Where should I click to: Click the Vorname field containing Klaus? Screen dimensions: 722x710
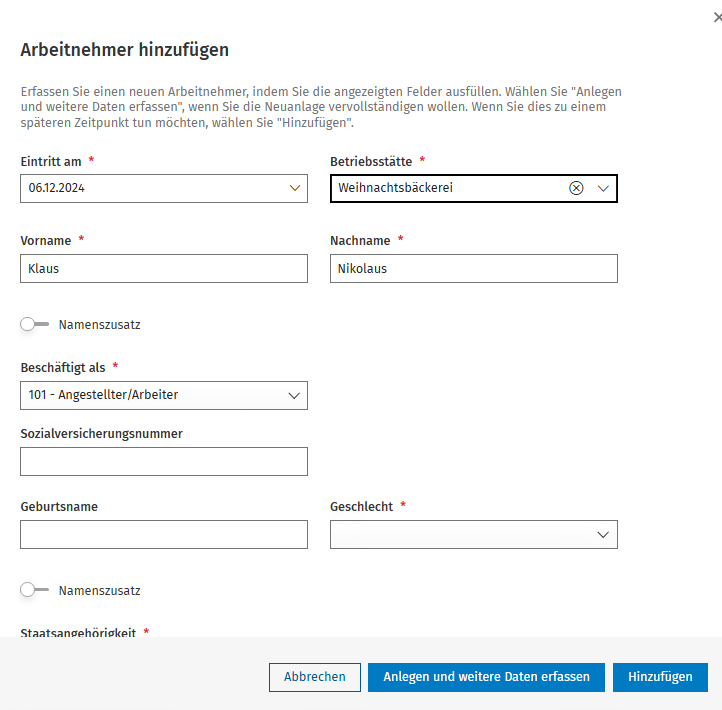(164, 268)
